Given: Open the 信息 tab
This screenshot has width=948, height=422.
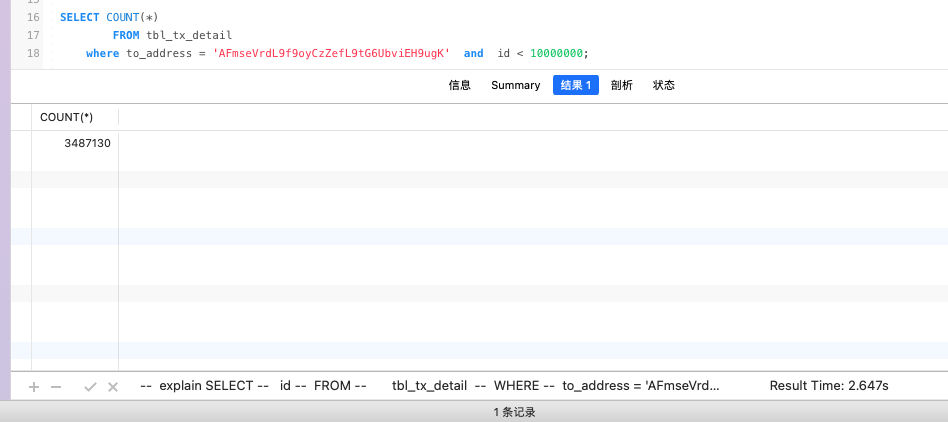Looking at the screenshot, I should pos(459,85).
